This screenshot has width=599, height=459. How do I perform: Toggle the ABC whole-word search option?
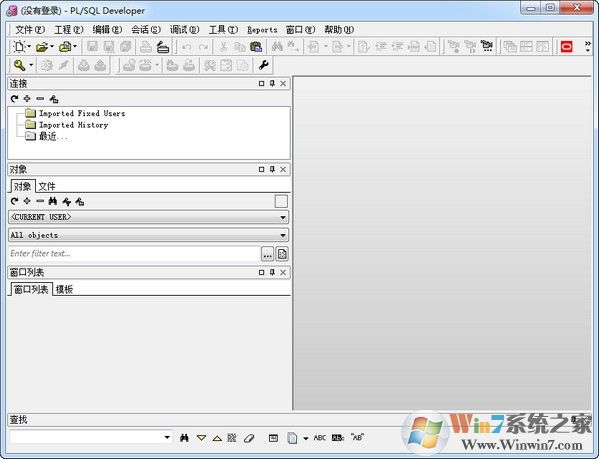click(x=319, y=438)
